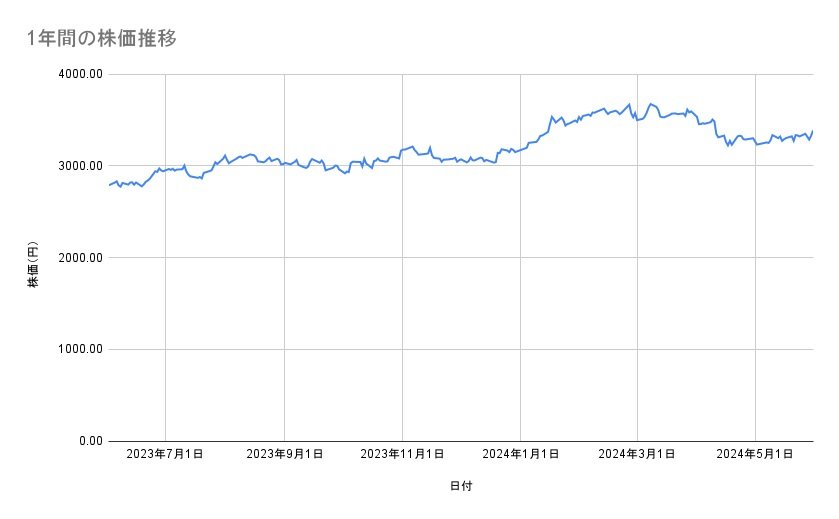Viewport: 839px width, 519px height.
Task: Select the vertical gridline above 2024年1月1日
Action: click(x=520, y=300)
